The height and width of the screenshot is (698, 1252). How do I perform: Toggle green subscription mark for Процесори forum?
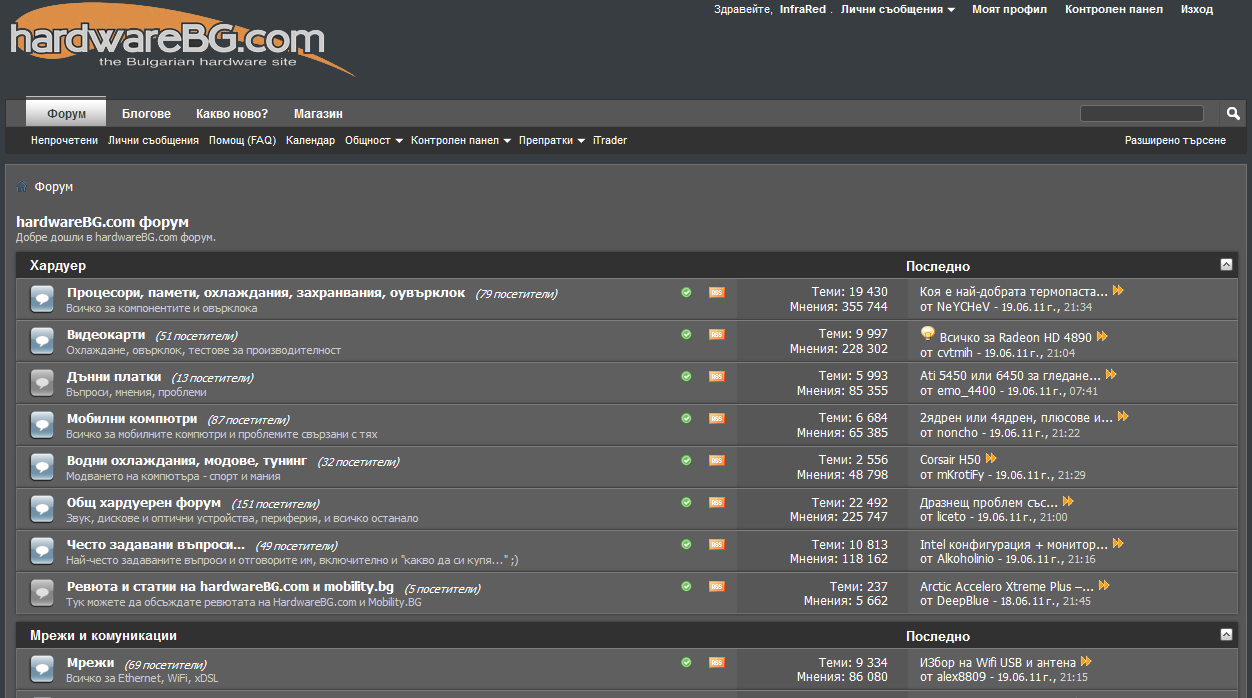[686, 292]
